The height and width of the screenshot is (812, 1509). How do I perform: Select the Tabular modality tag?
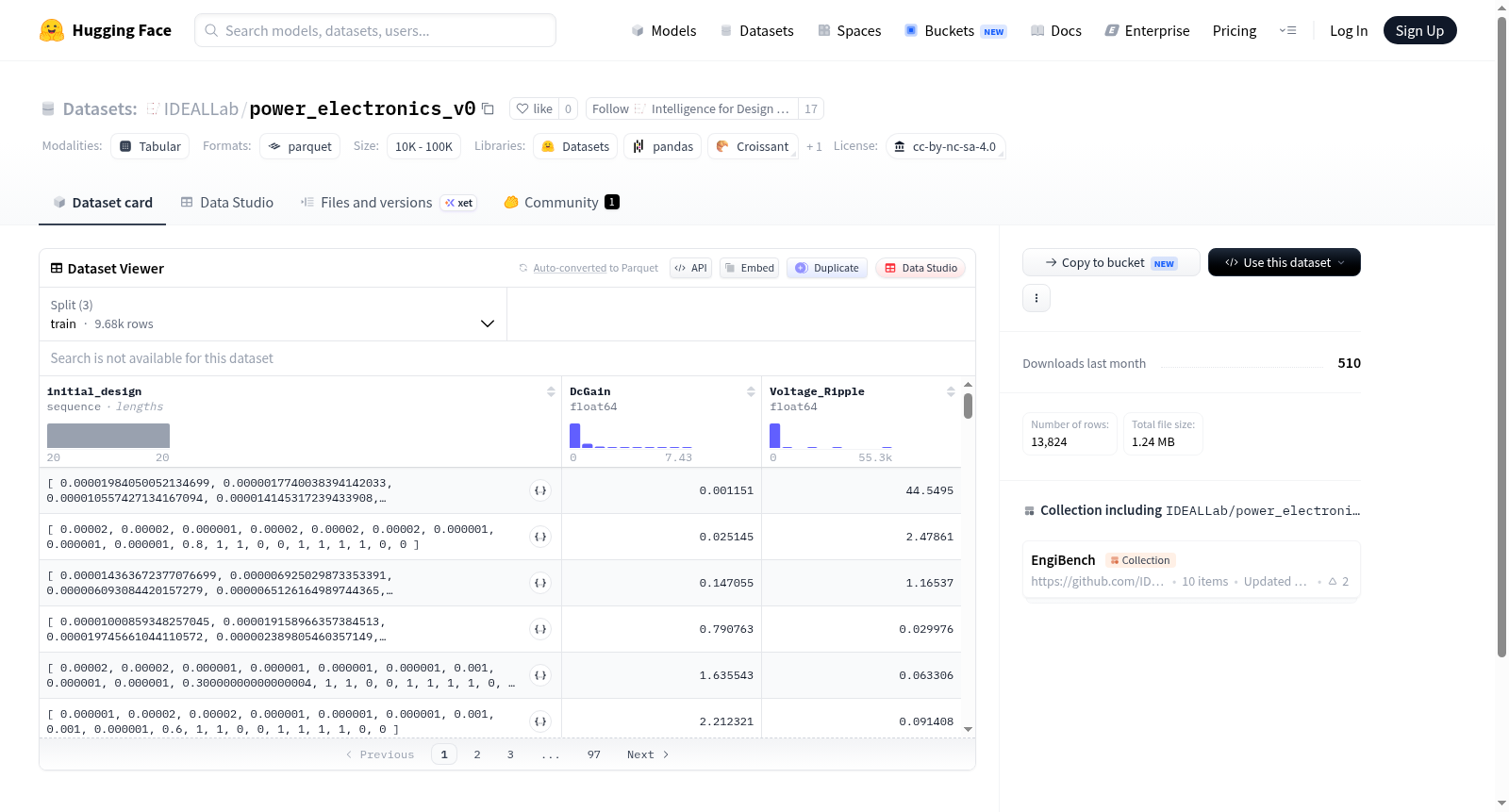[150, 146]
